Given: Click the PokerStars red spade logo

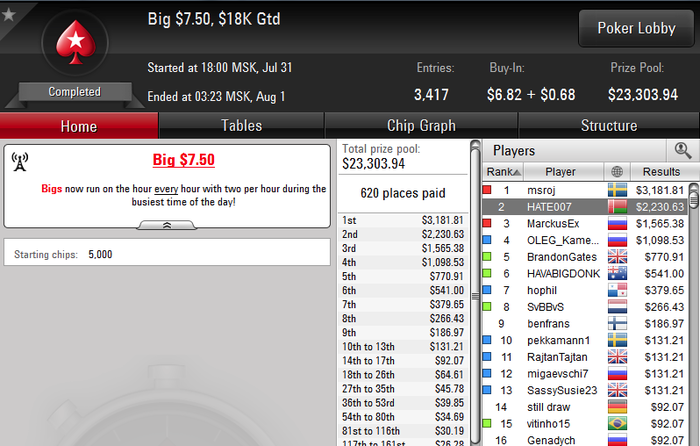Looking at the screenshot, I should click(75, 42).
